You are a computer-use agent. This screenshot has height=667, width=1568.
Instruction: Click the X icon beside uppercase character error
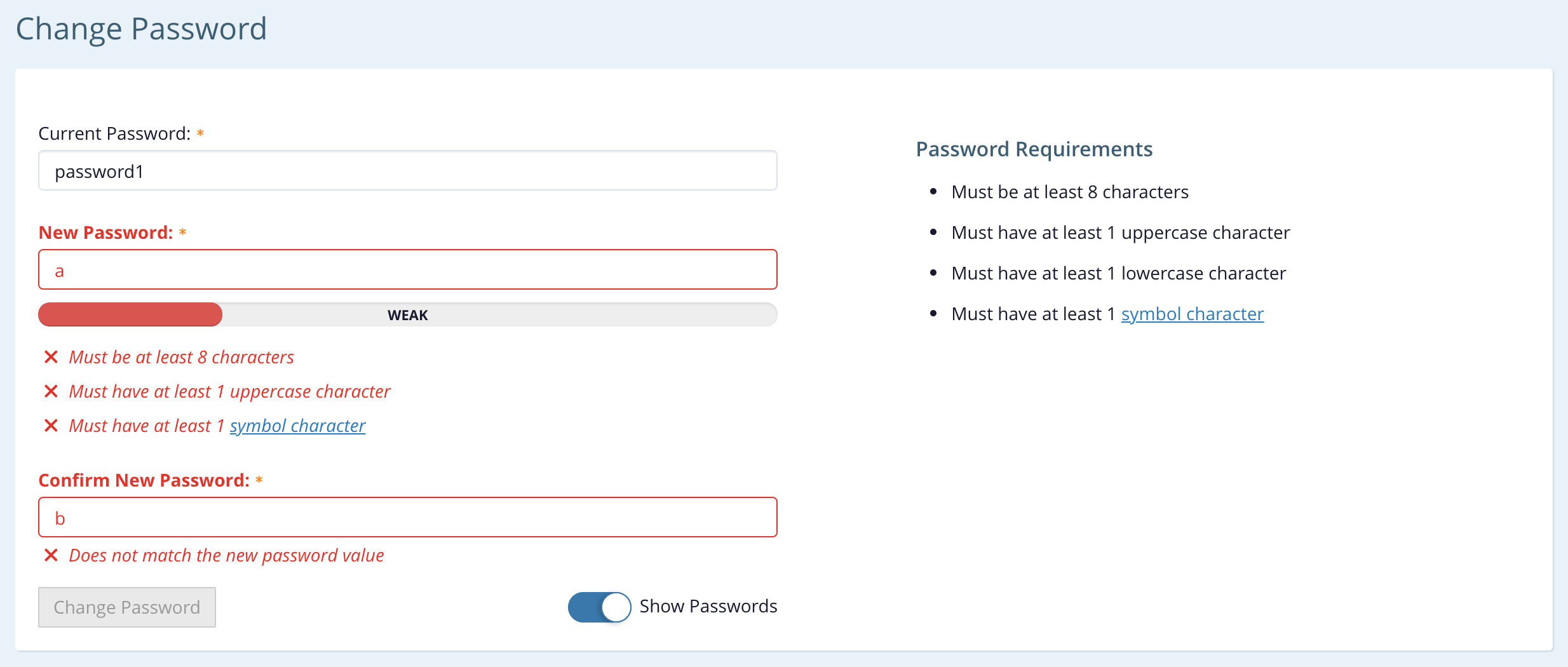tap(51, 391)
